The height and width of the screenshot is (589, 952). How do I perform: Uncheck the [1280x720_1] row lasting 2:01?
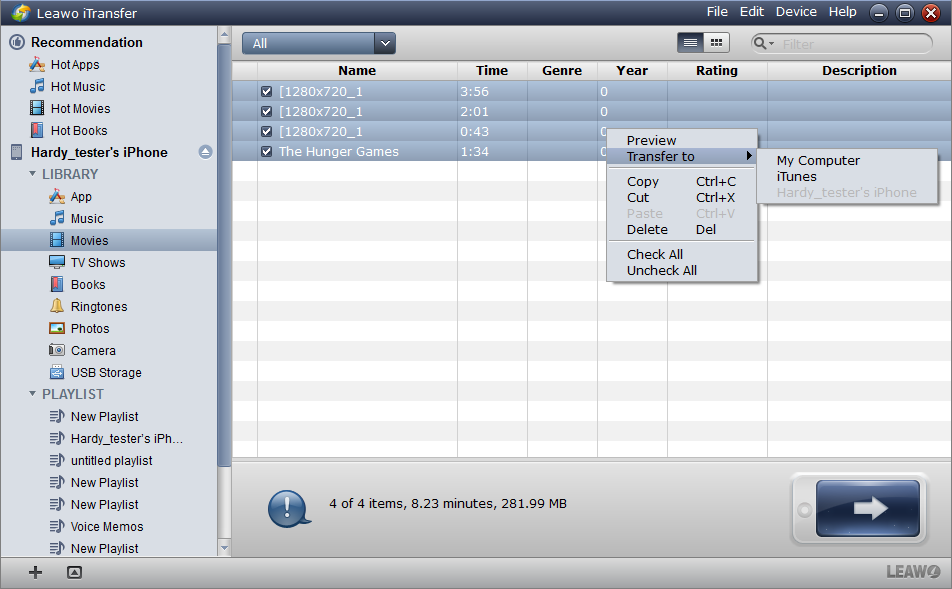(266, 112)
